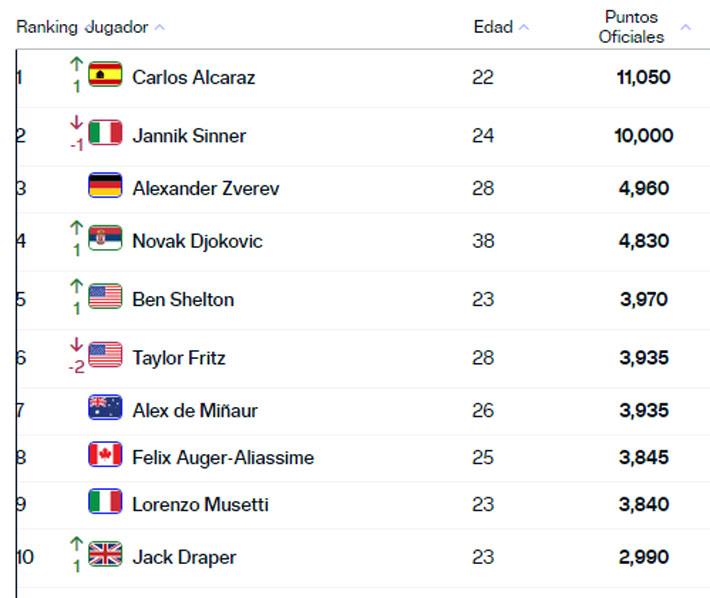Click the Puntos Oficiales header label
This screenshot has width=710, height=598.
click(x=634, y=27)
